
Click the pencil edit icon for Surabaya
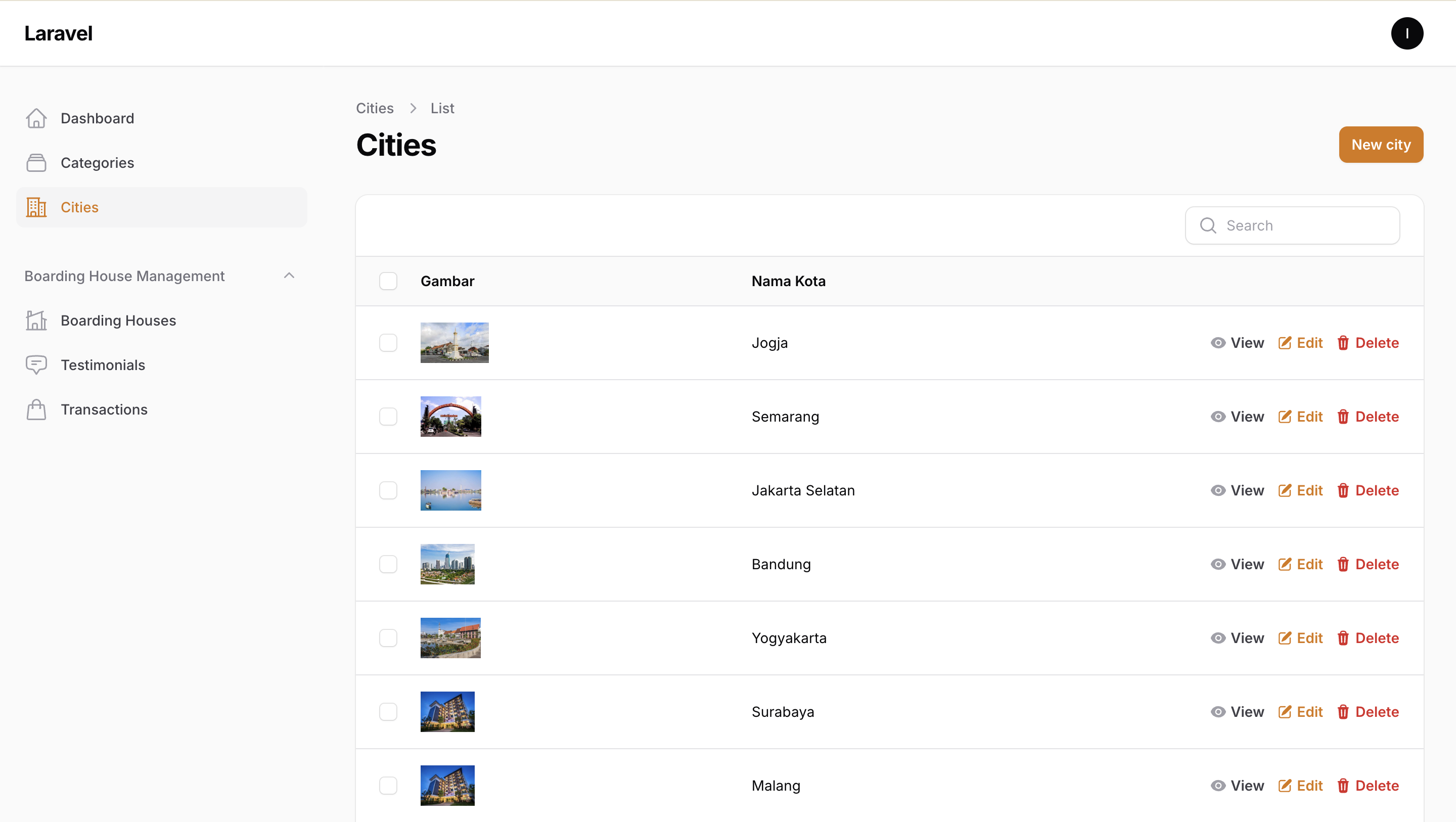[x=1285, y=712]
